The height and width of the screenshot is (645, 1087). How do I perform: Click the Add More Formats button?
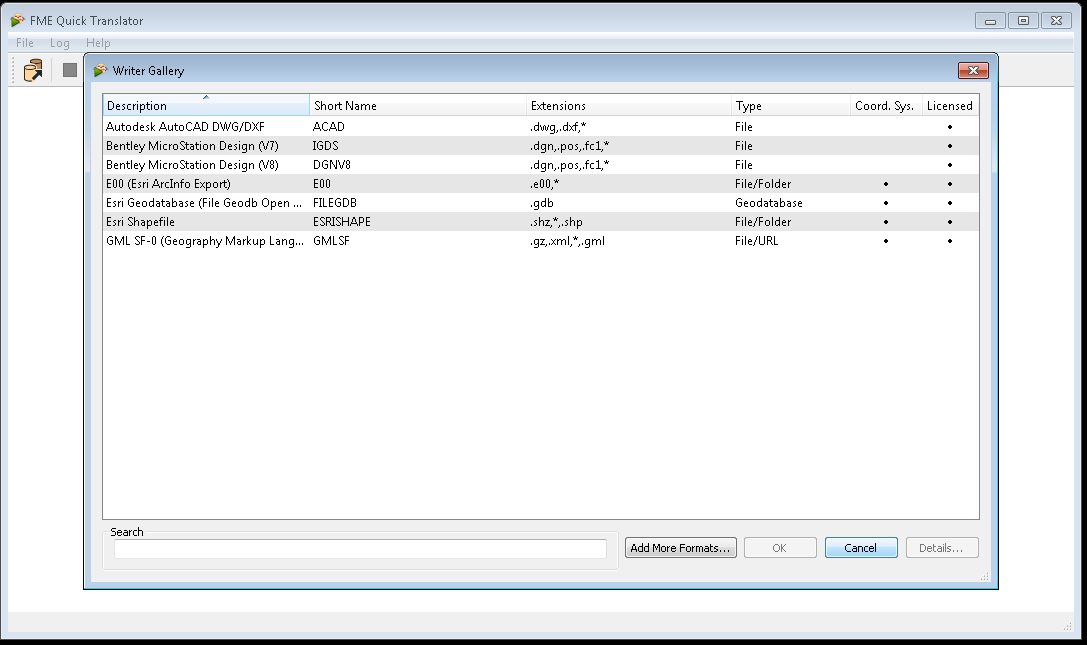pyautogui.click(x=680, y=547)
